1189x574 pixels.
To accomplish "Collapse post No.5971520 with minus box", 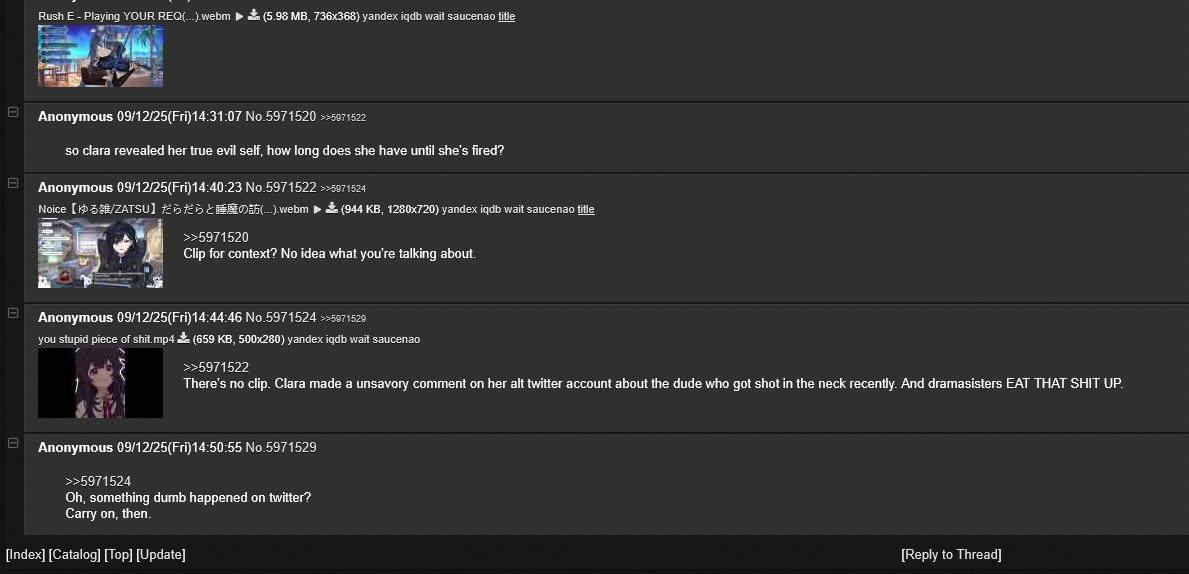I will (13, 112).
